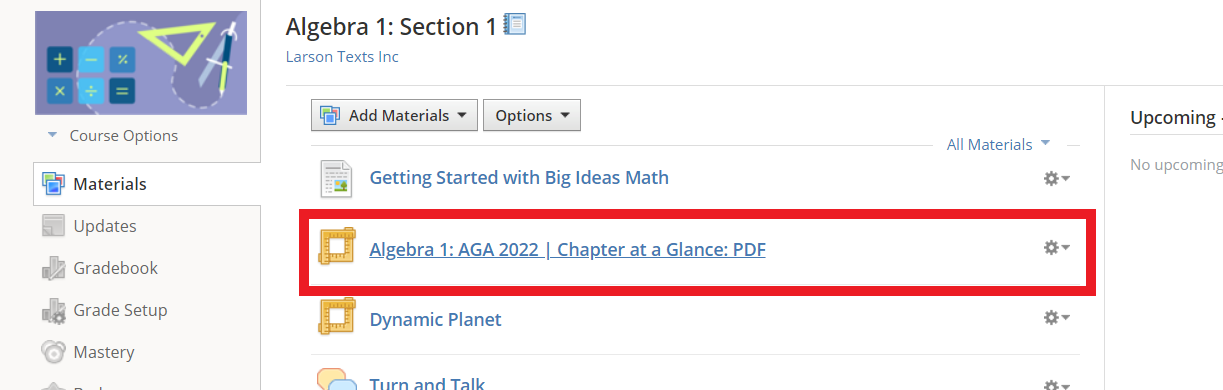Open the gear menu for Dynamic Planet

(1056, 317)
